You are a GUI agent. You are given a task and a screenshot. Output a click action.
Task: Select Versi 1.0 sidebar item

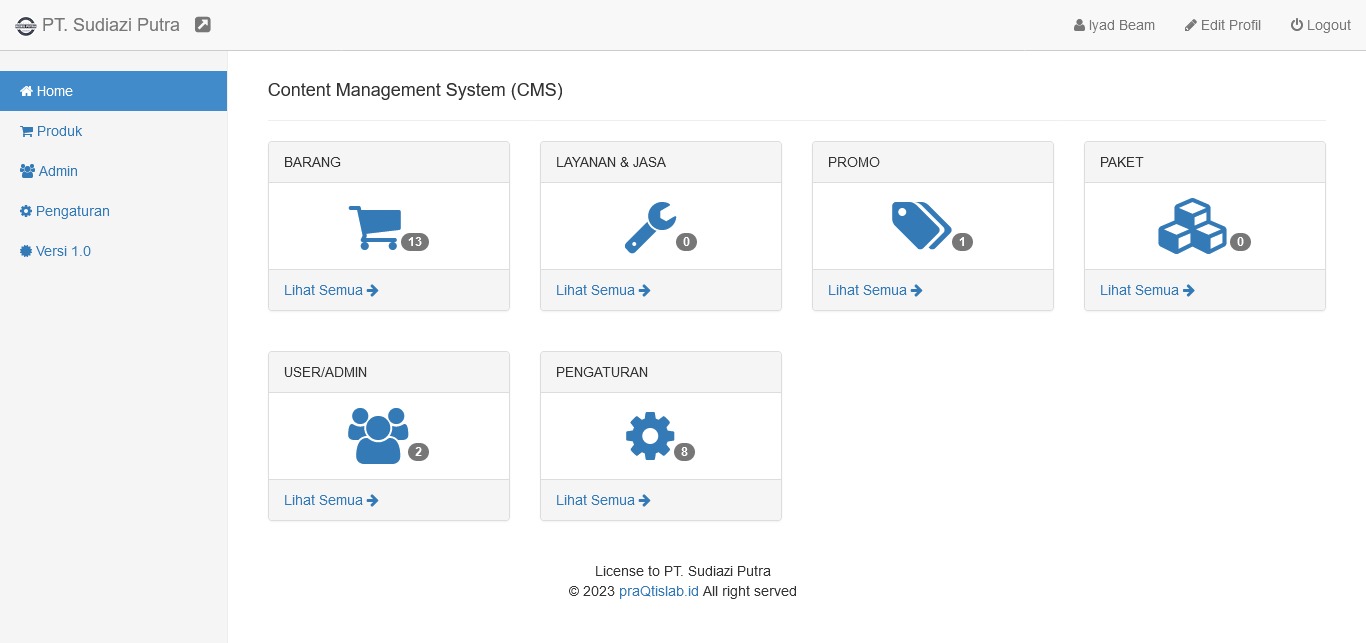click(x=63, y=251)
